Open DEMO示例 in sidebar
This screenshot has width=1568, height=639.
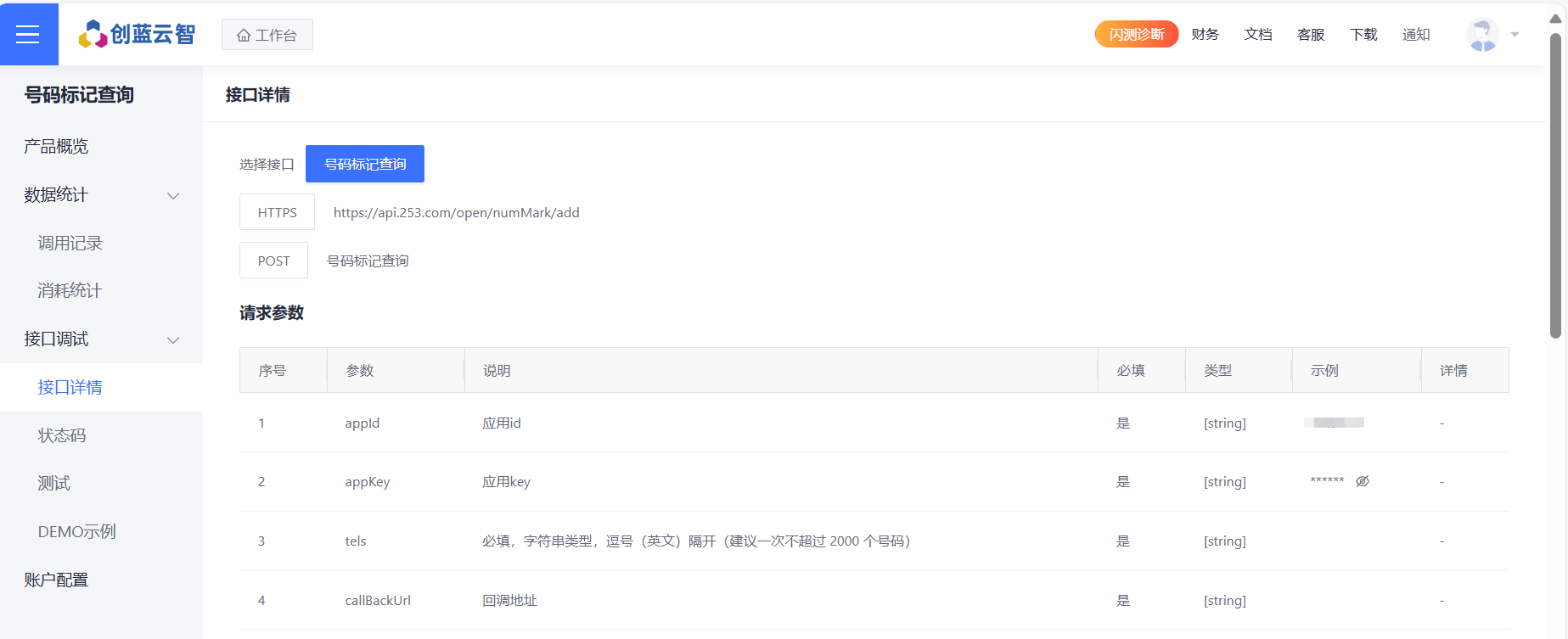pos(76,531)
